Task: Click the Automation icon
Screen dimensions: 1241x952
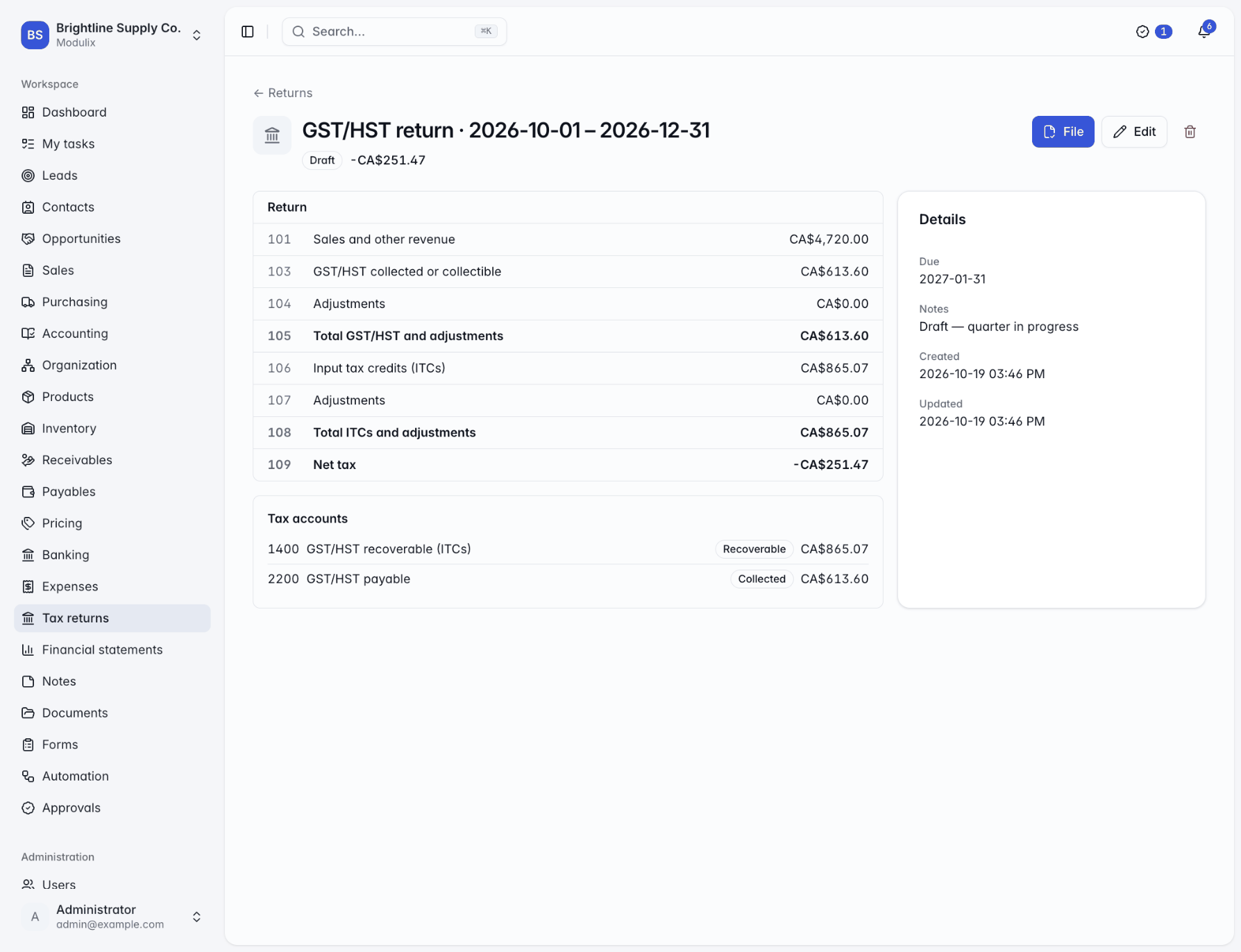Action: click(x=28, y=776)
